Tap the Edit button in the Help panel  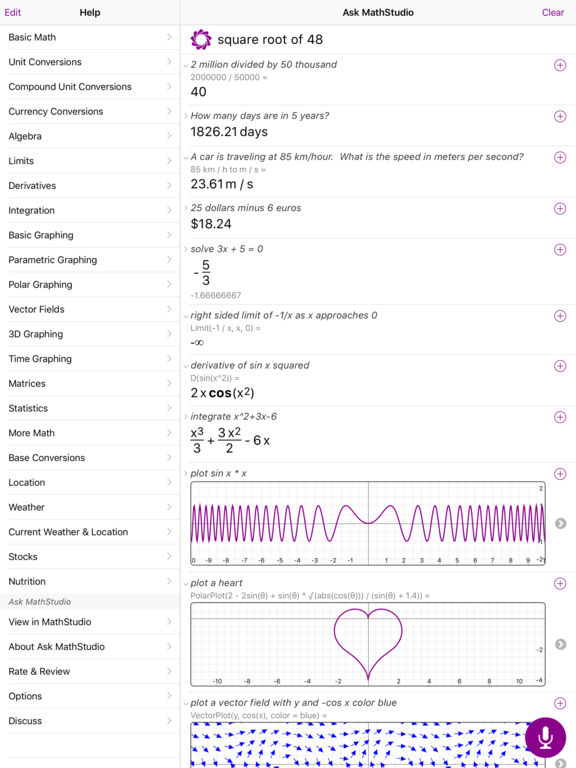pos(13,13)
